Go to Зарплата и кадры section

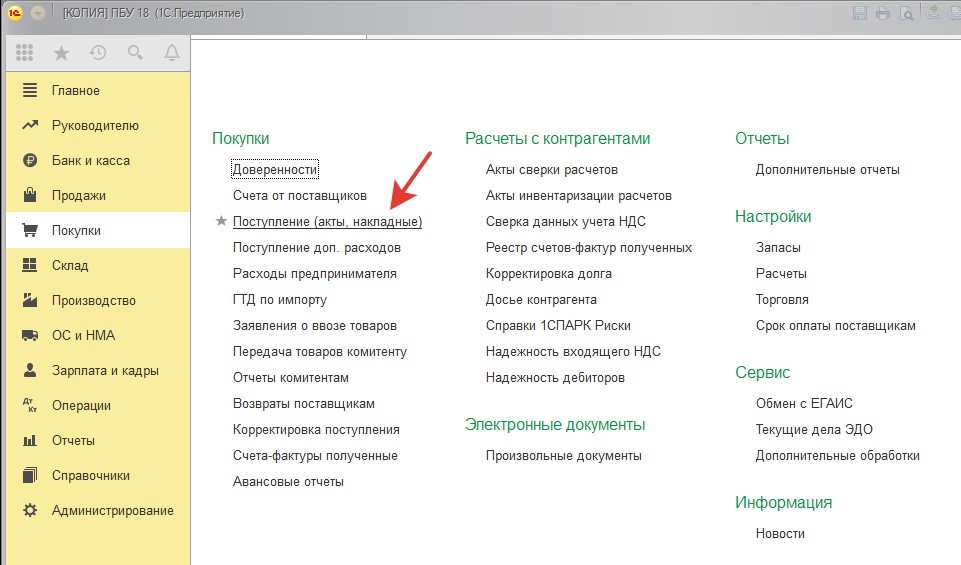105,371
